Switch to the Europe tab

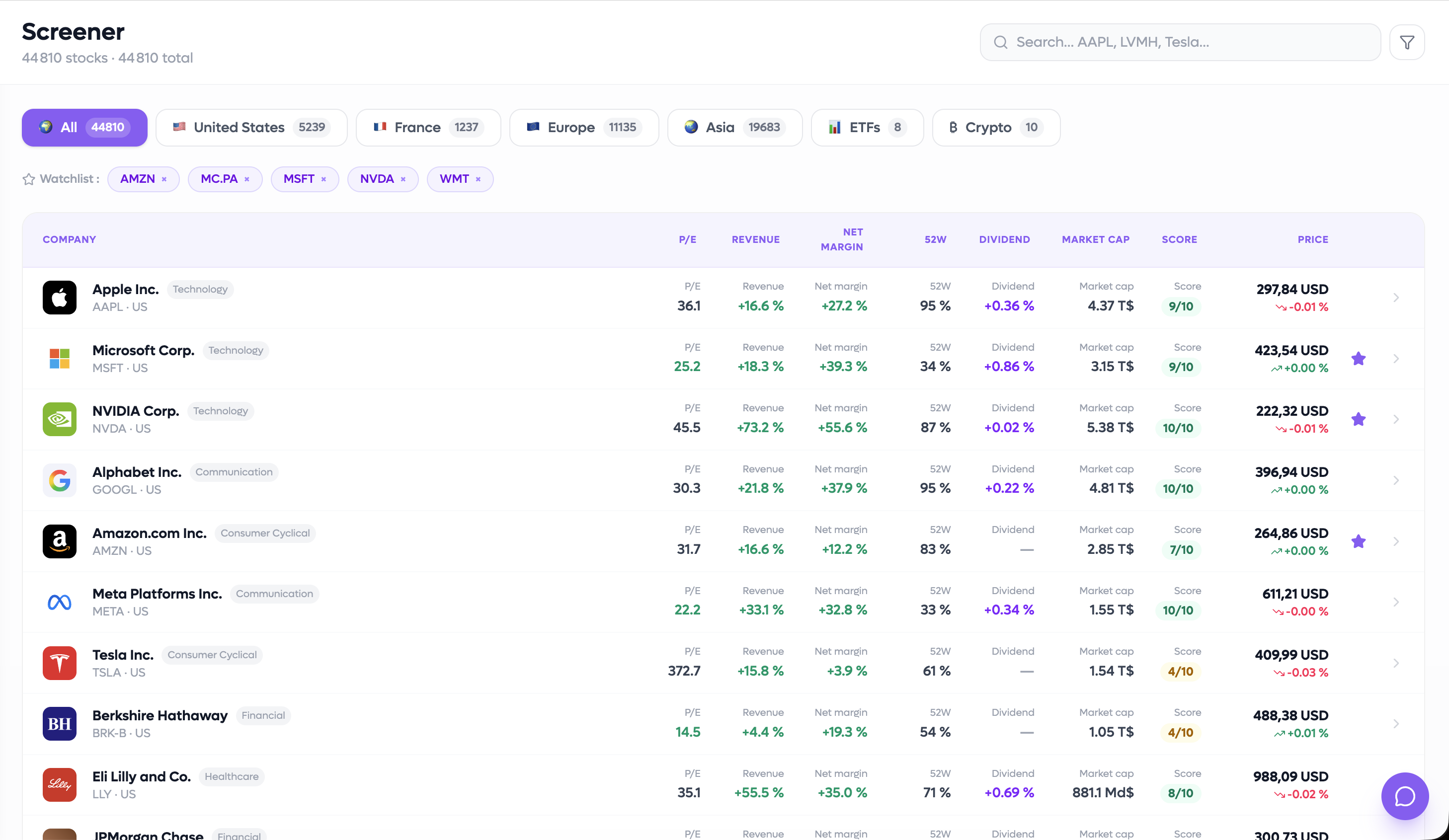pos(584,127)
